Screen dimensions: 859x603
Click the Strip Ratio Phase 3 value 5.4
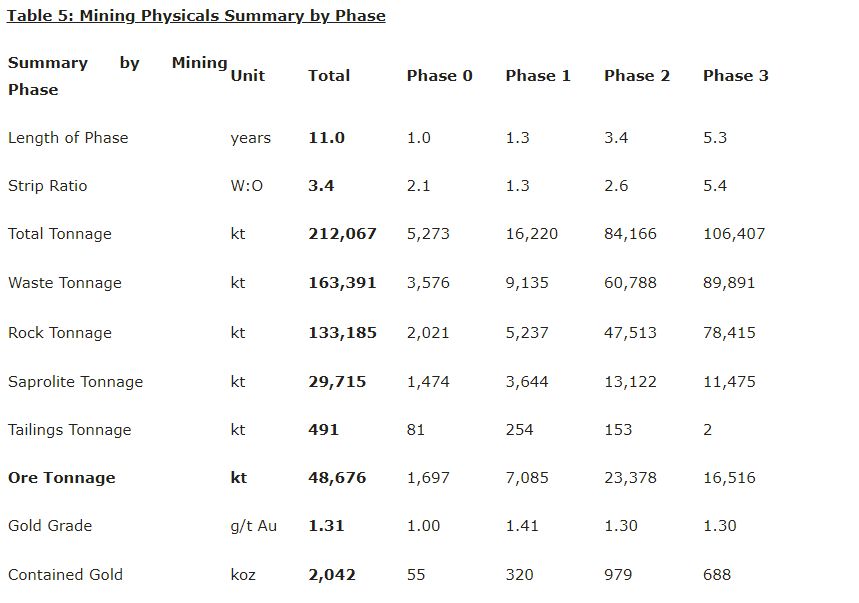pos(715,186)
